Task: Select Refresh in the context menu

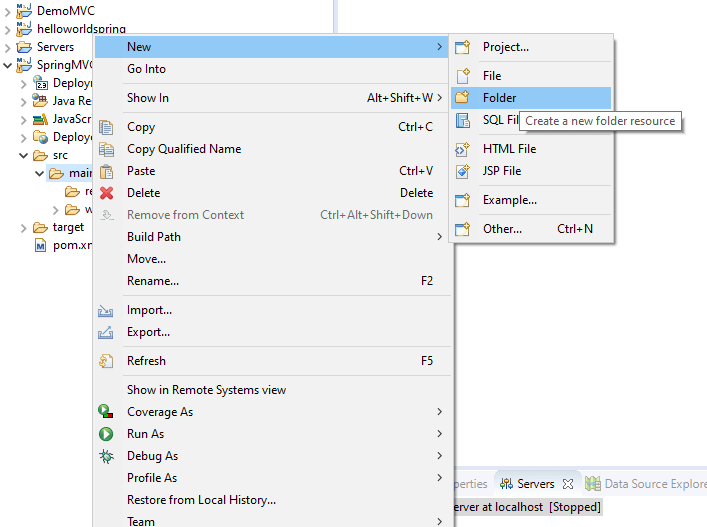Action: point(146,361)
